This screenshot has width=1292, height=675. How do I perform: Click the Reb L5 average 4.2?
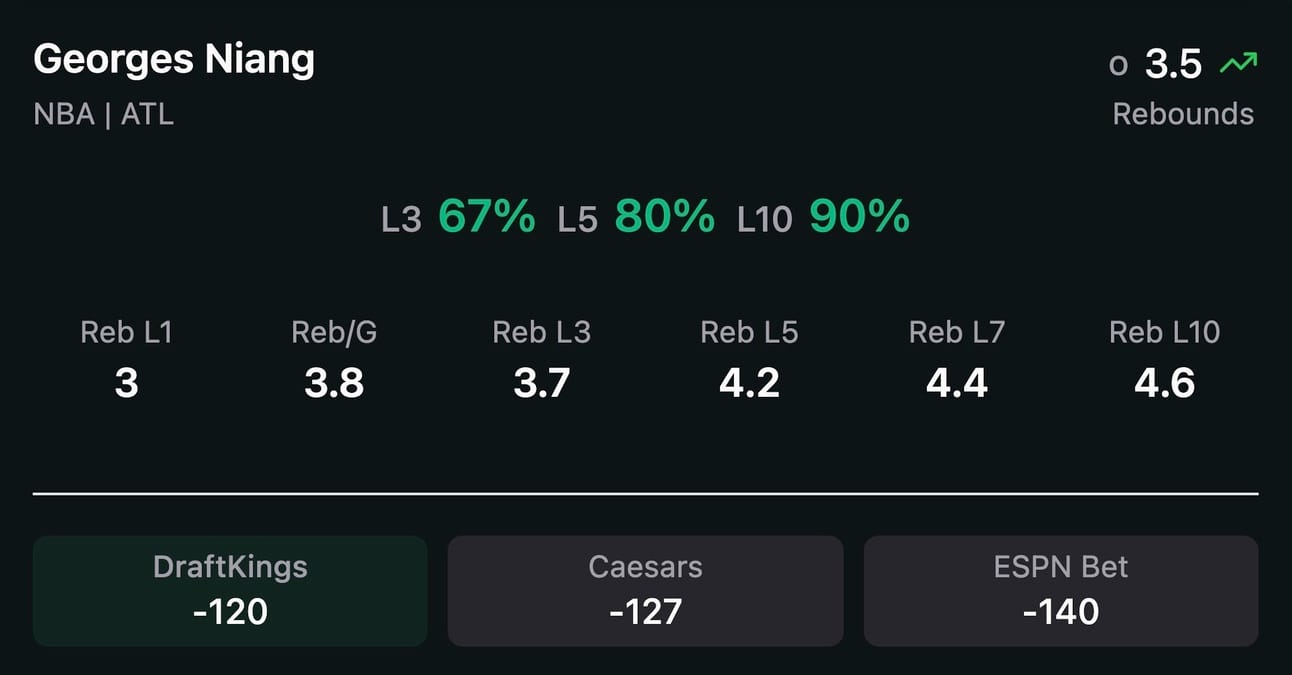[x=749, y=383]
